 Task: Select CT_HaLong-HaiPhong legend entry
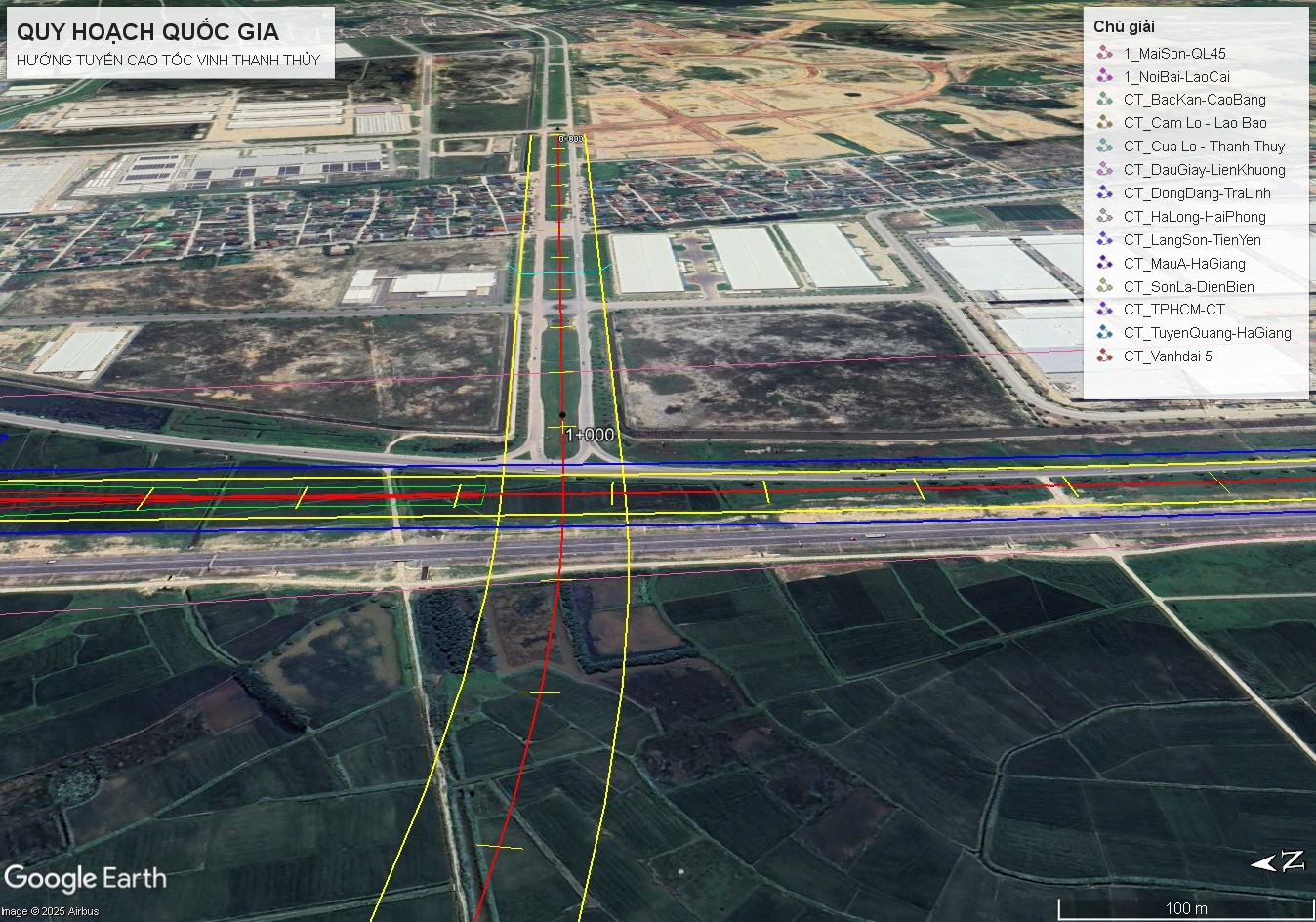click(x=1194, y=217)
